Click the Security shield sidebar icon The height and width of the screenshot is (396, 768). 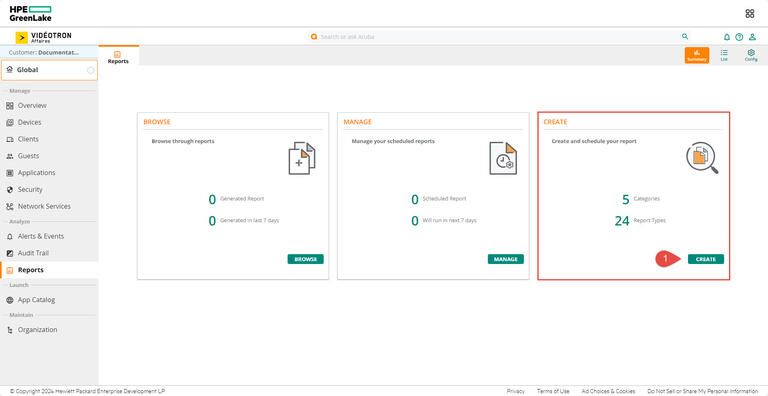click(x=10, y=190)
